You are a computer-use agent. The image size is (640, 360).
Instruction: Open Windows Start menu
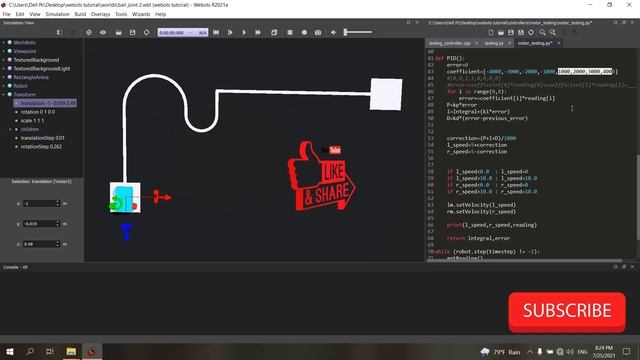click(10, 351)
